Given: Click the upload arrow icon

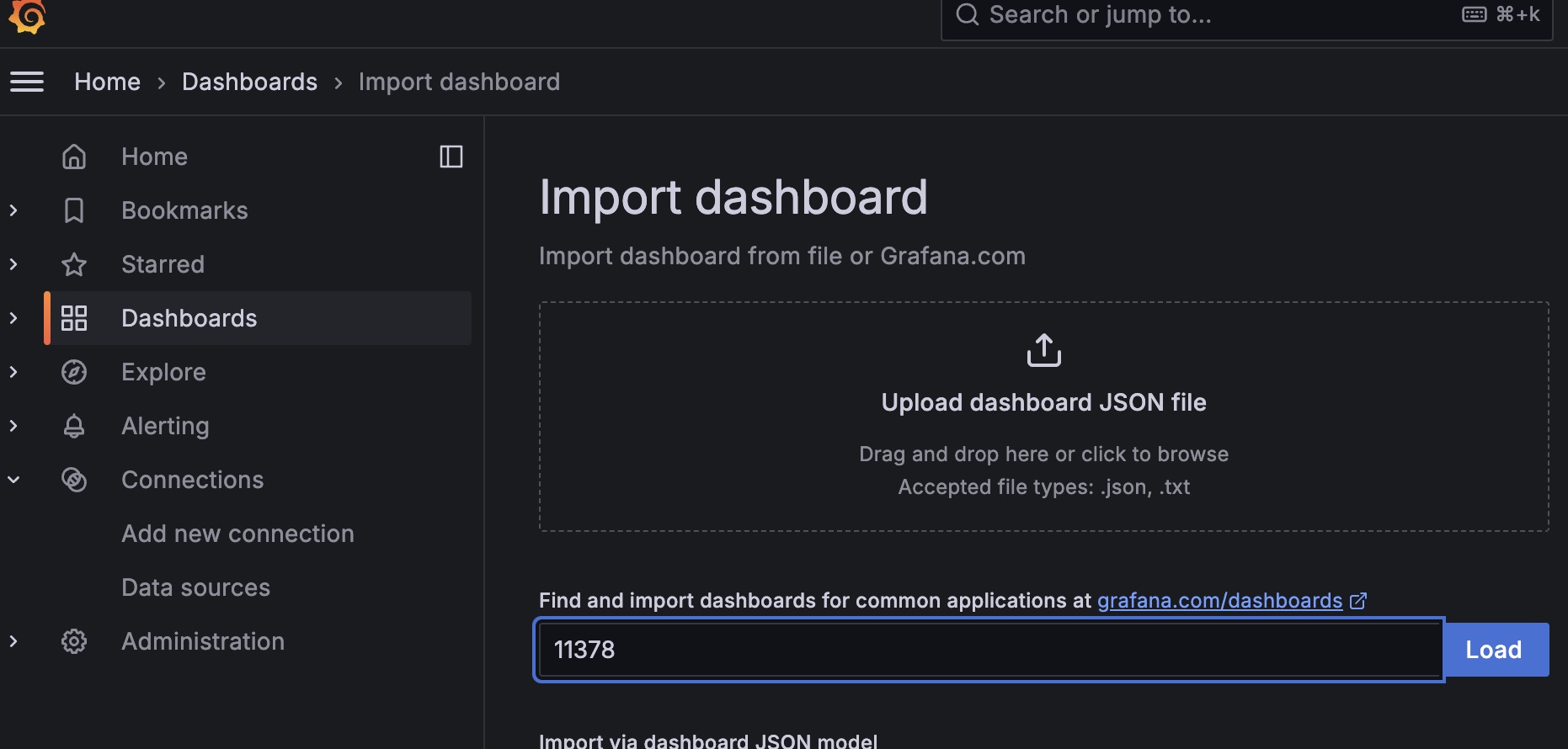Looking at the screenshot, I should [1044, 350].
